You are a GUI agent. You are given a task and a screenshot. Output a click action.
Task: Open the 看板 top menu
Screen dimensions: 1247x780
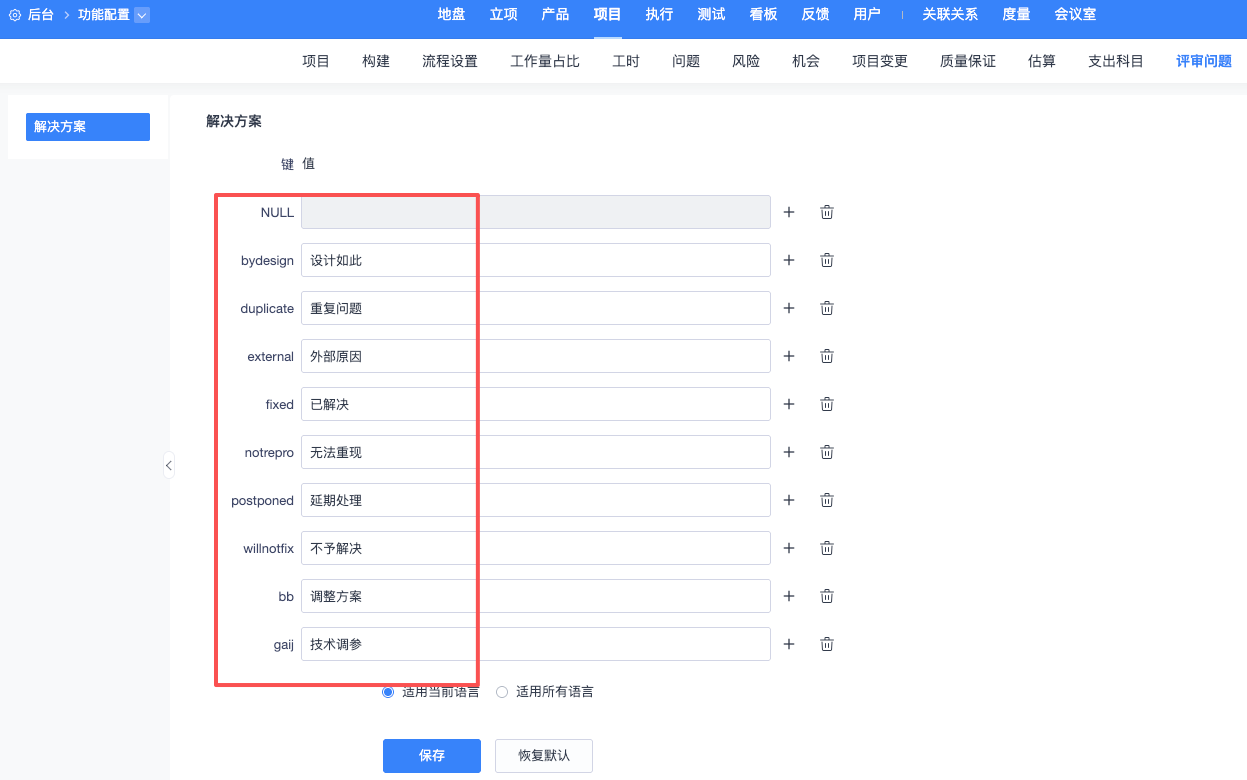point(763,15)
